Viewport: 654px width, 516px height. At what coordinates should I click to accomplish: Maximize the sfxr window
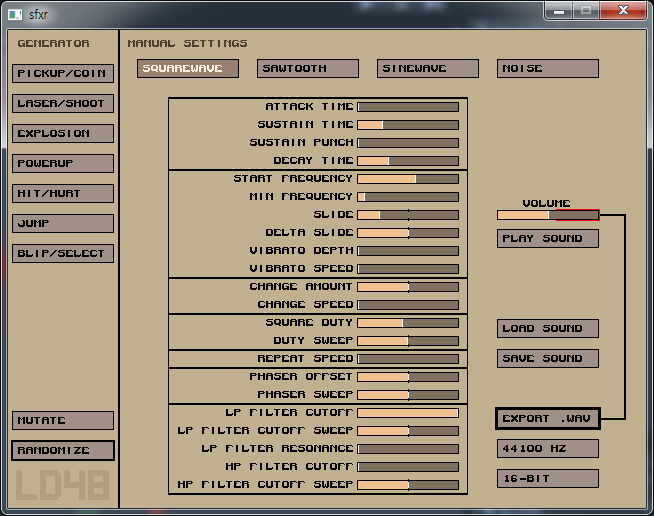586,10
